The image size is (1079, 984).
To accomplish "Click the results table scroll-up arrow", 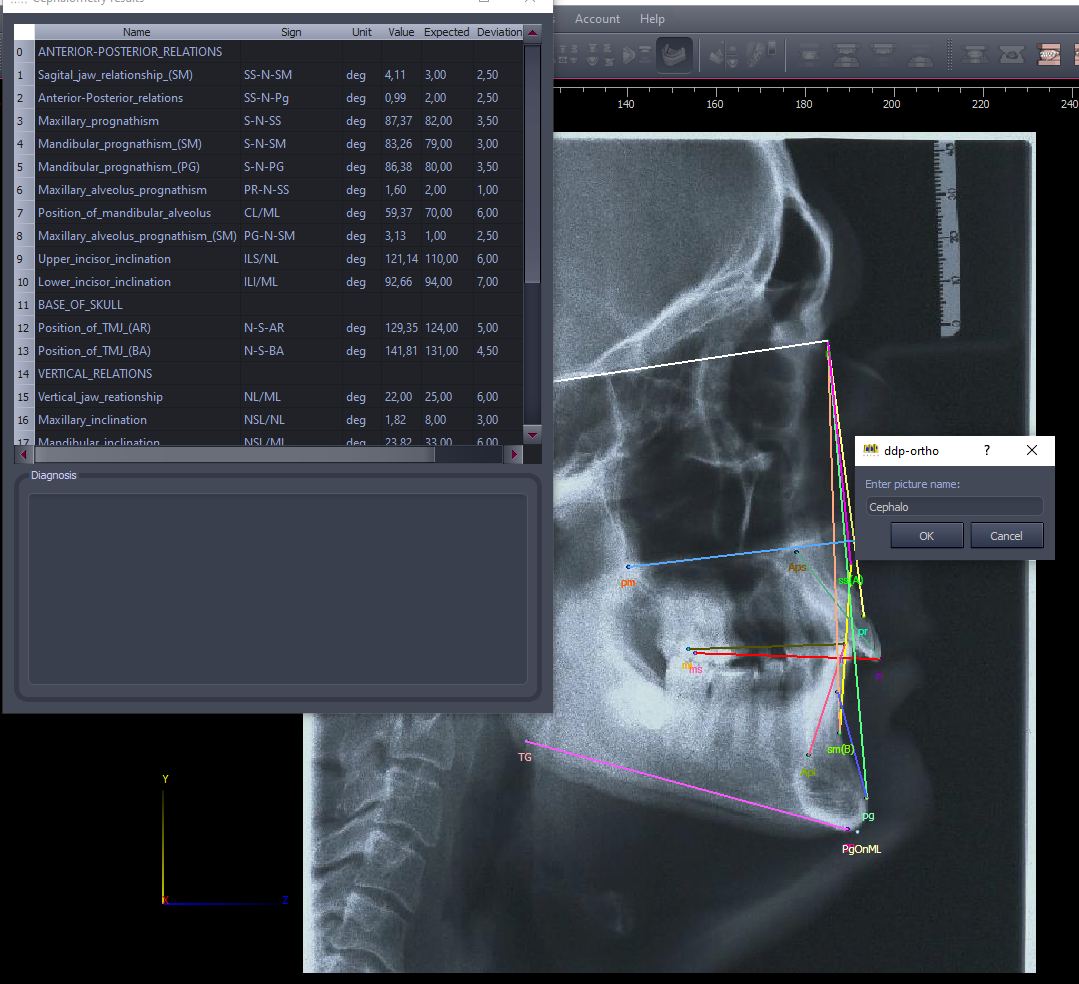I will click(532, 33).
